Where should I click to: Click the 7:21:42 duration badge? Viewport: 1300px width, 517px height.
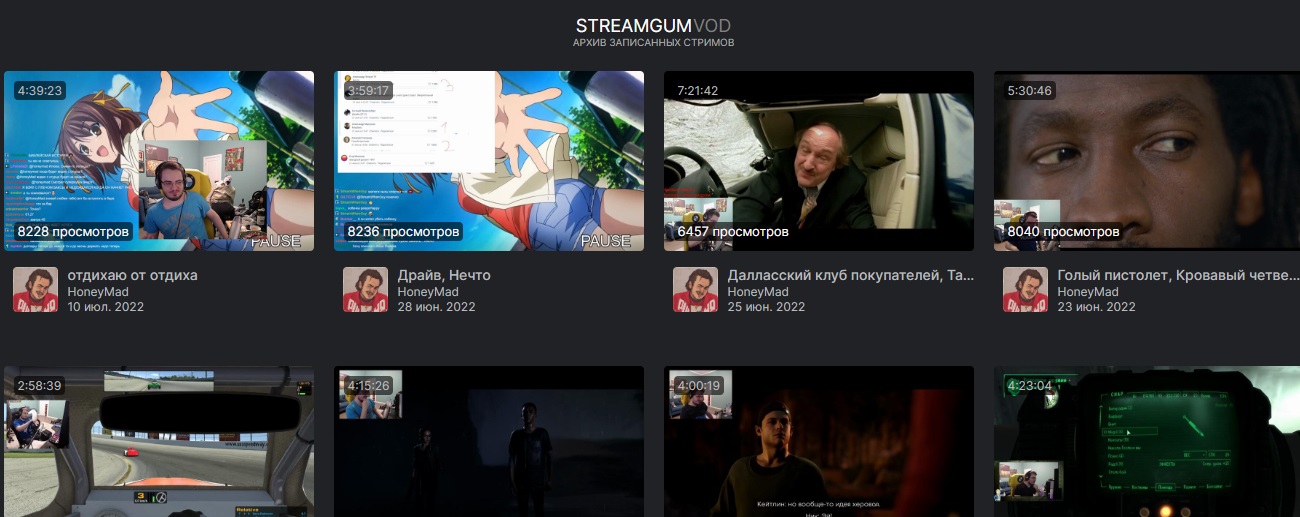click(x=698, y=90)
